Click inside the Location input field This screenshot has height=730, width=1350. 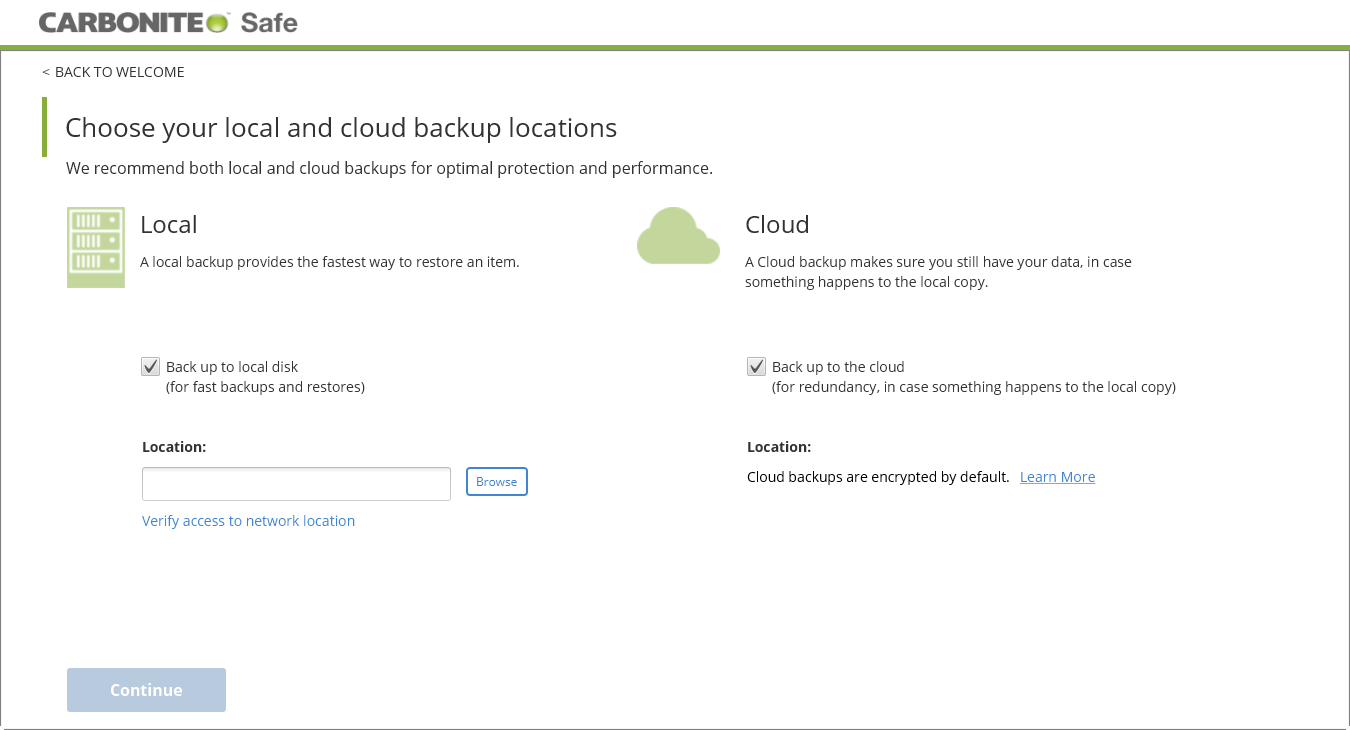(296, 483)
